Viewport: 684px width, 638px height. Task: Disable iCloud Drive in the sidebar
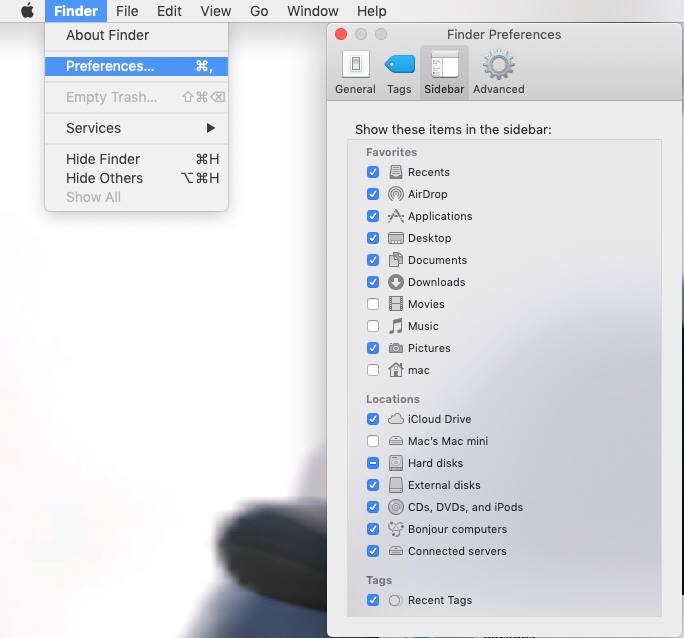pos(373,419)
